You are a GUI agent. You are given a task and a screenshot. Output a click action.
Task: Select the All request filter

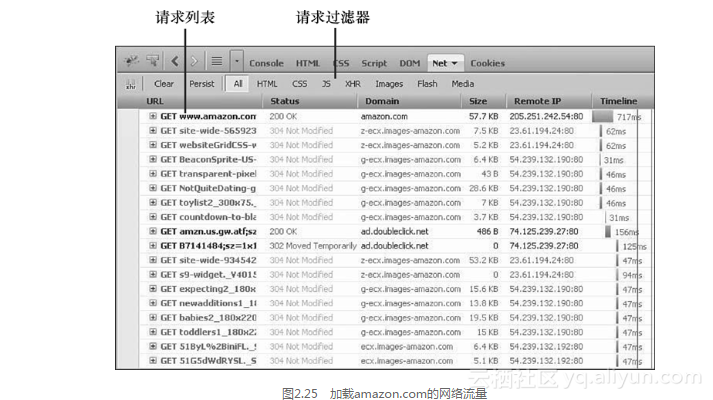pyautogui.click(x=237, y=84)
